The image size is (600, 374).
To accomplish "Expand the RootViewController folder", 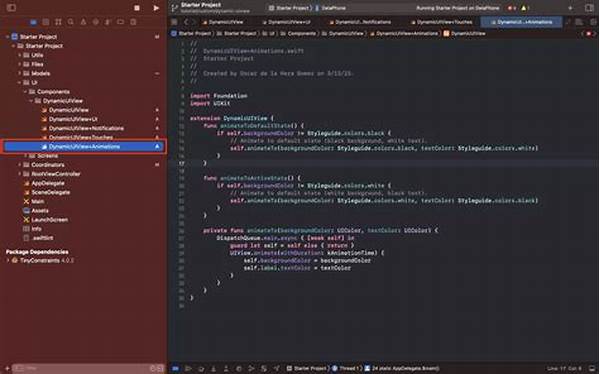I will click(20, 174).
